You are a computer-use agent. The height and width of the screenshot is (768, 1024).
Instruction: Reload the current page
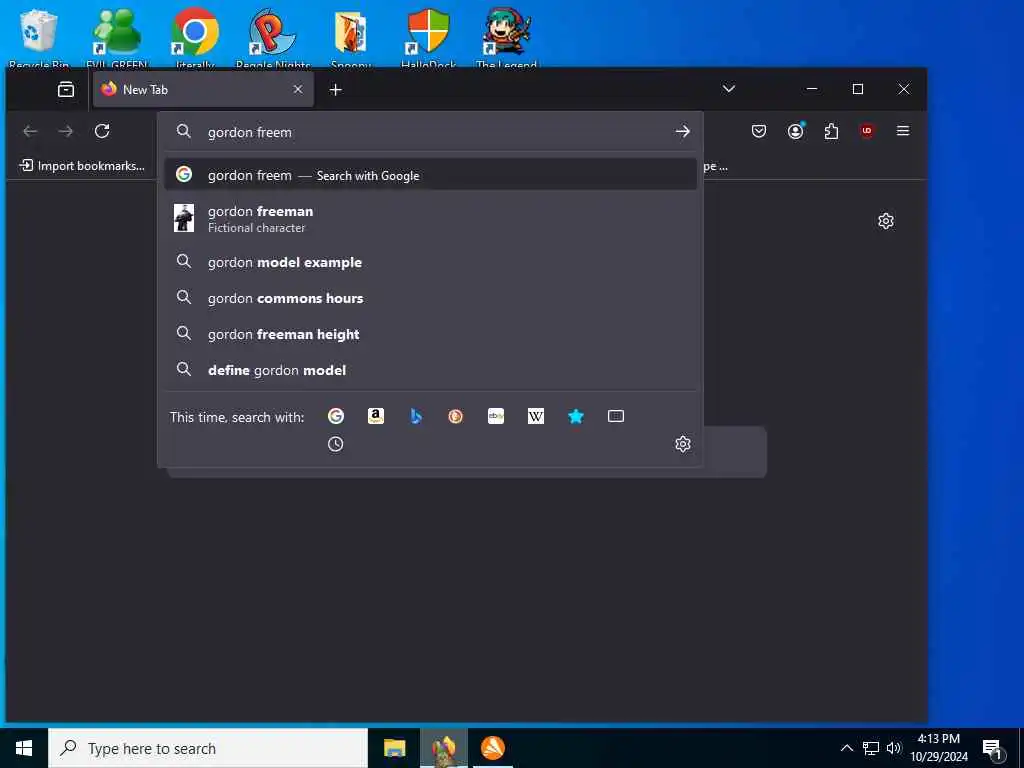coord(102,131)
